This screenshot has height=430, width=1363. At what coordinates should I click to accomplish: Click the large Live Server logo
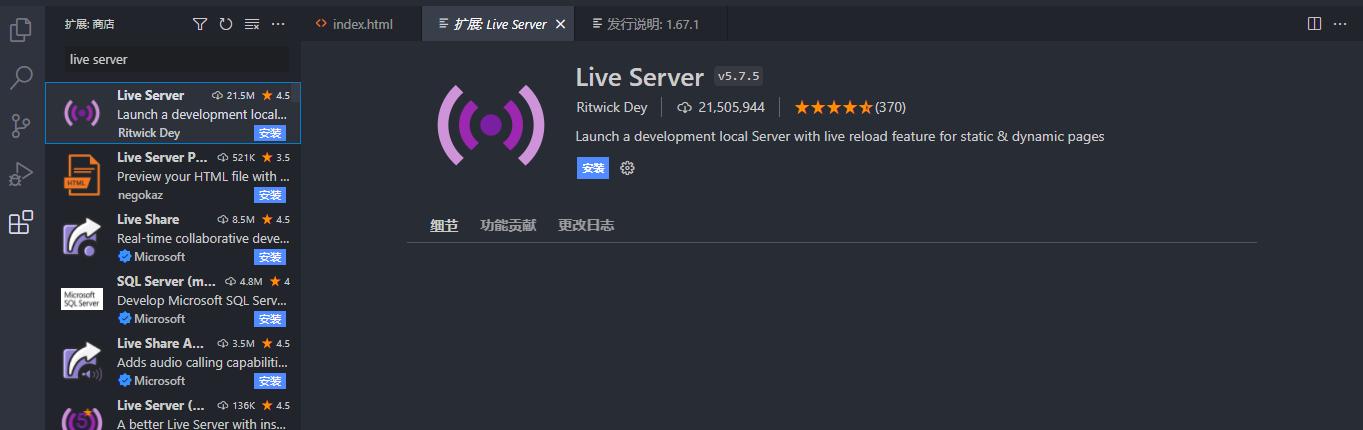pos(490,125)
